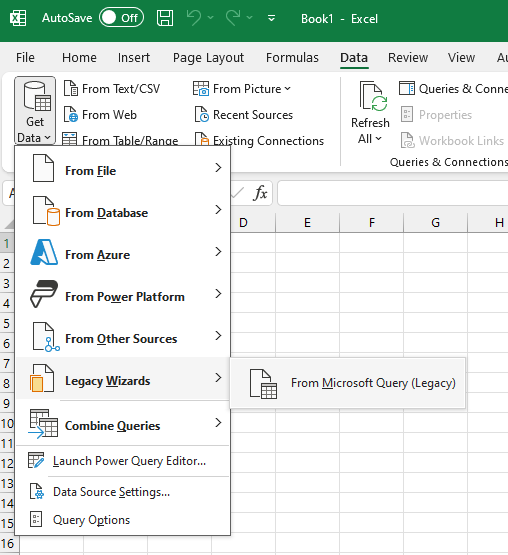Click From Text/CSV icon
Image resolution: width=508 pixels, height=555 pixels.
click(71, 88)
